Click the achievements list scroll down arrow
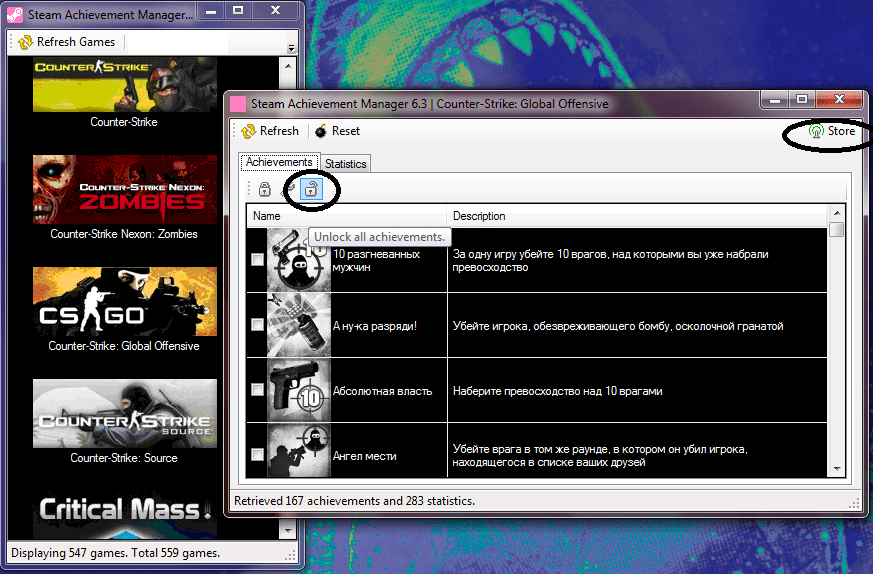Screen dimensions: 873x574 point(837,469)
